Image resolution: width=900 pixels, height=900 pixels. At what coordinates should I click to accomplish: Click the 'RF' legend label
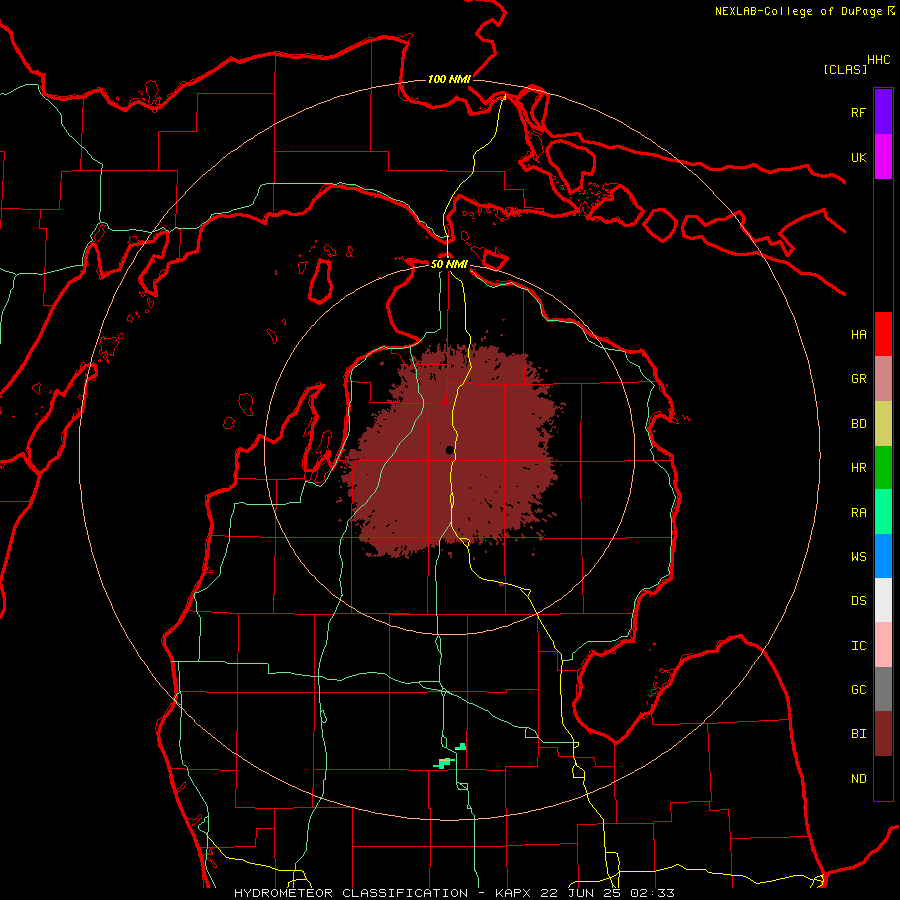point(859,112)
